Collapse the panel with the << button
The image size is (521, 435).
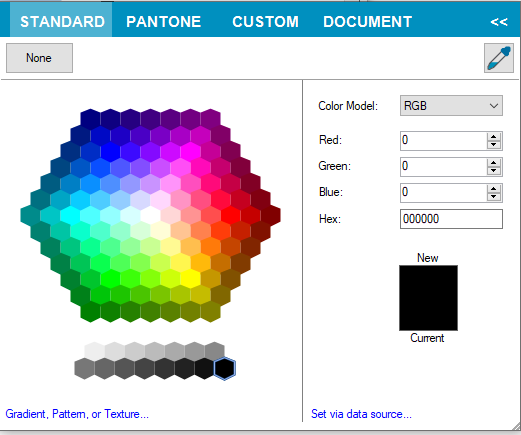point(499,22)
